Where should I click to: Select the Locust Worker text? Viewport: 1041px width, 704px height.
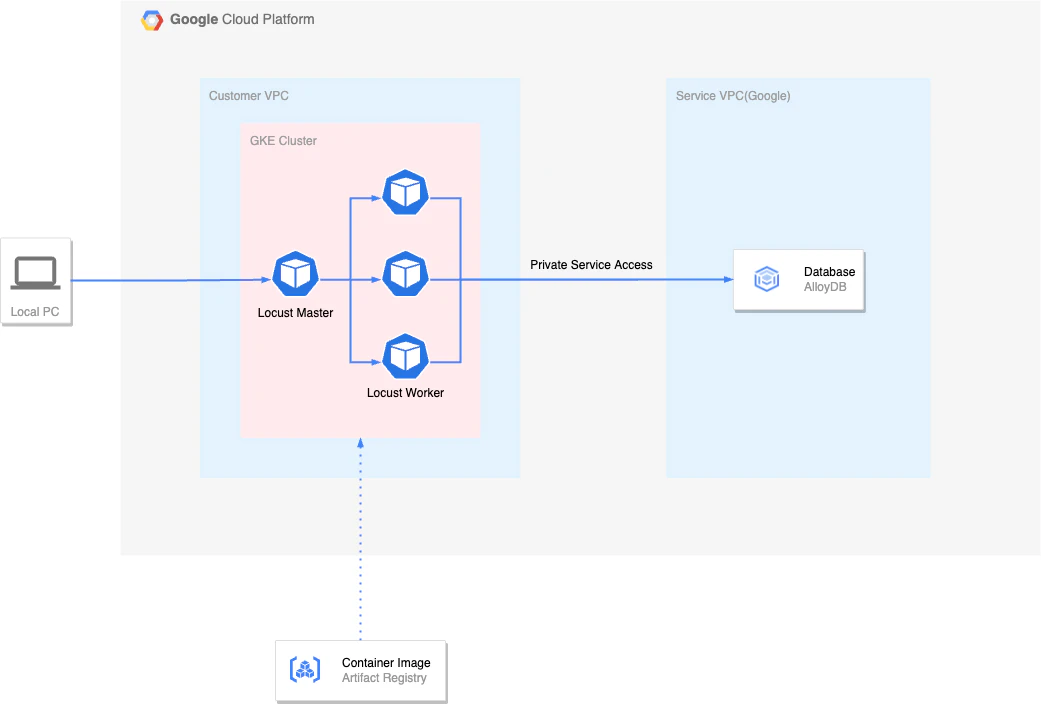[406, 393]
